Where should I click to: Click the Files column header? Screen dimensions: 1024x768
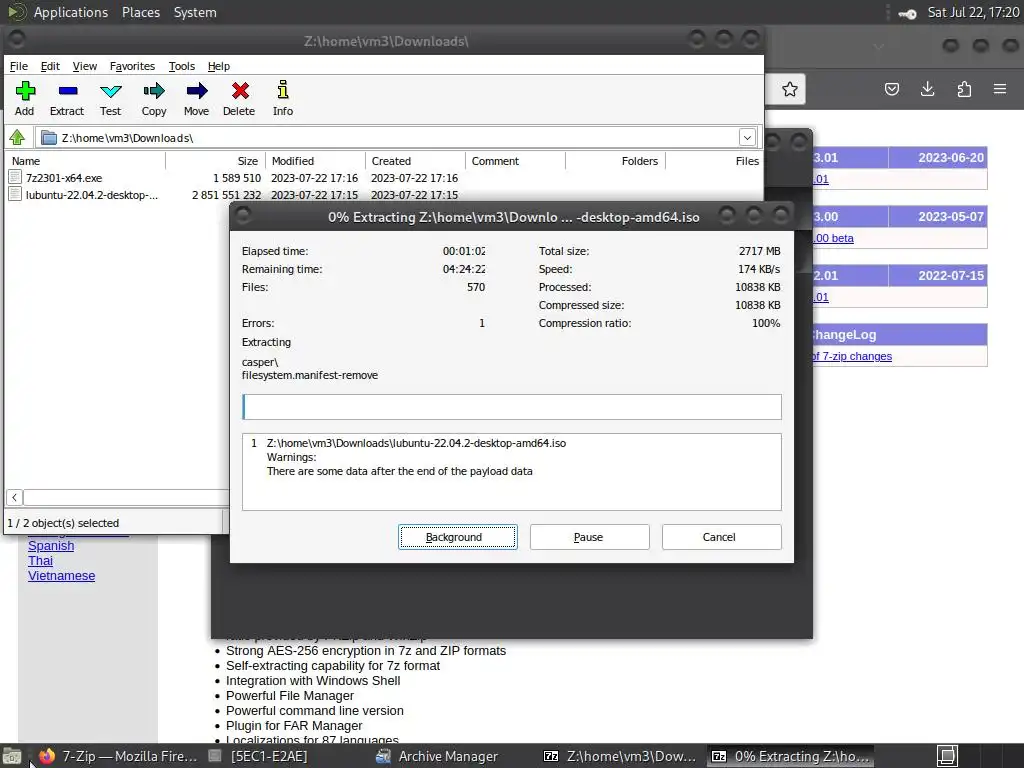pos(714,161)
